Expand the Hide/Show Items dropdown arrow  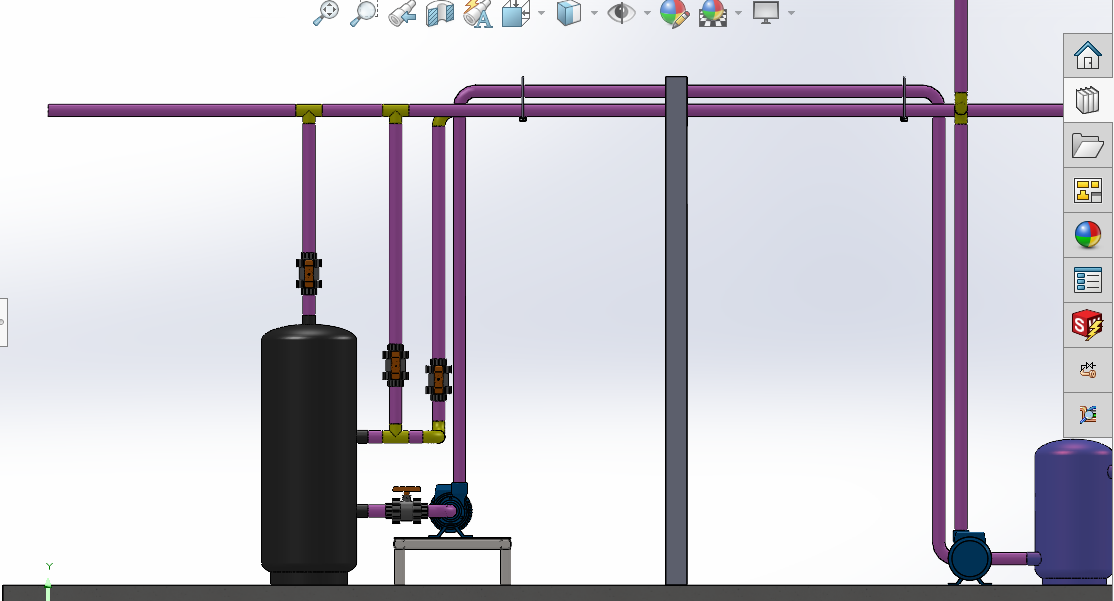point(647,13)
